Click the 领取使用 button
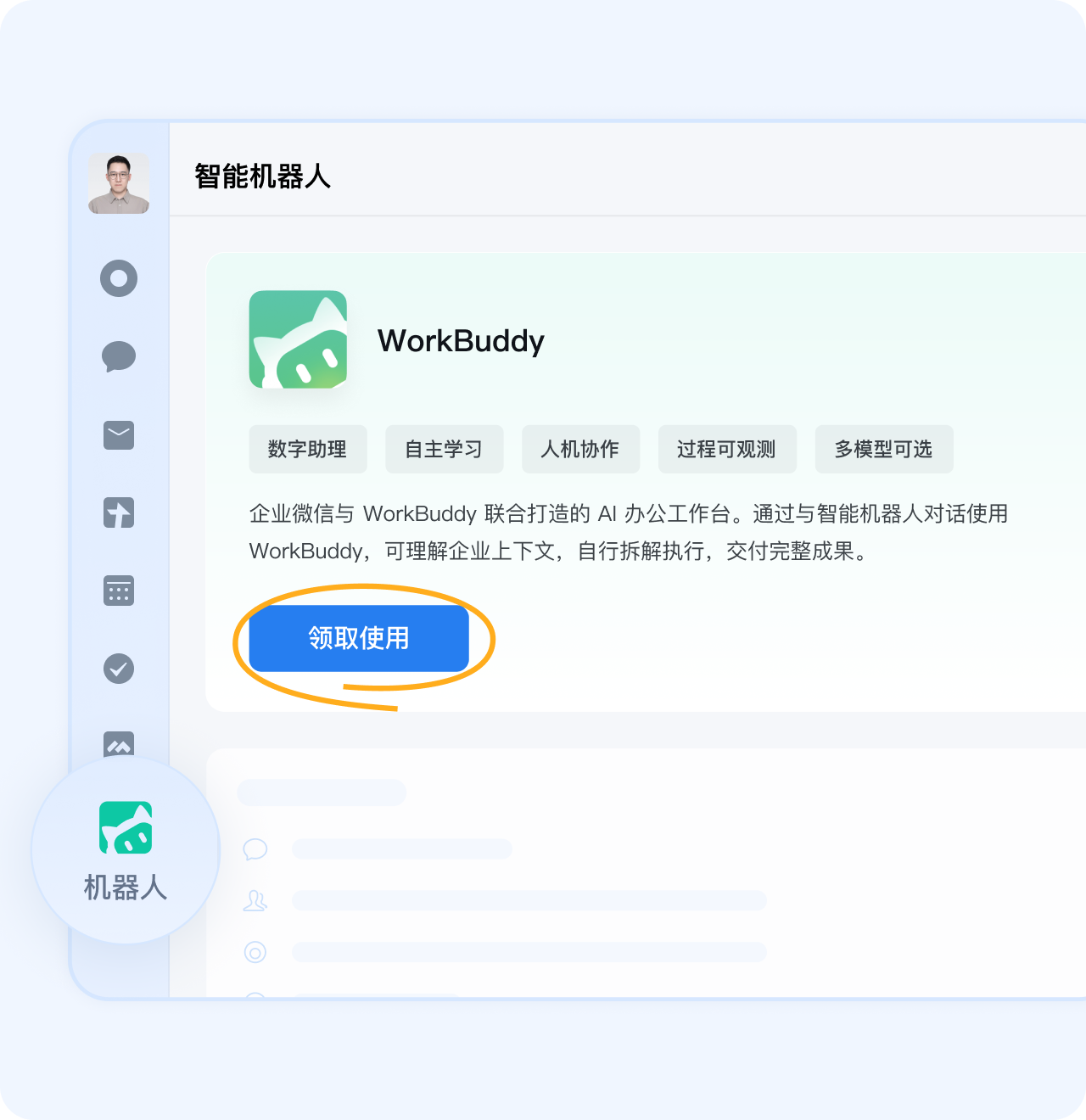 359,638
